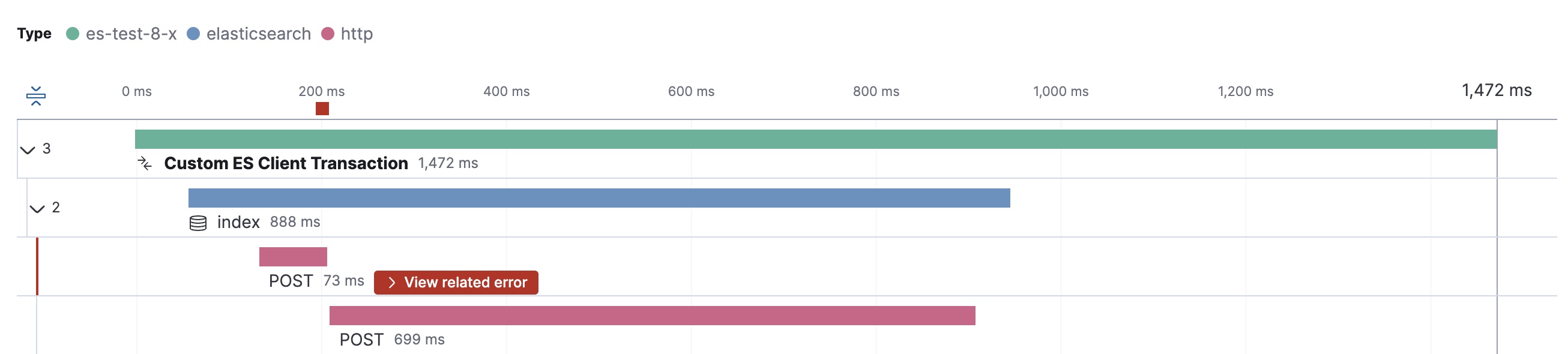
Task: Select the blue elasticsearch legend dot
Action: (x=194, y=34)
